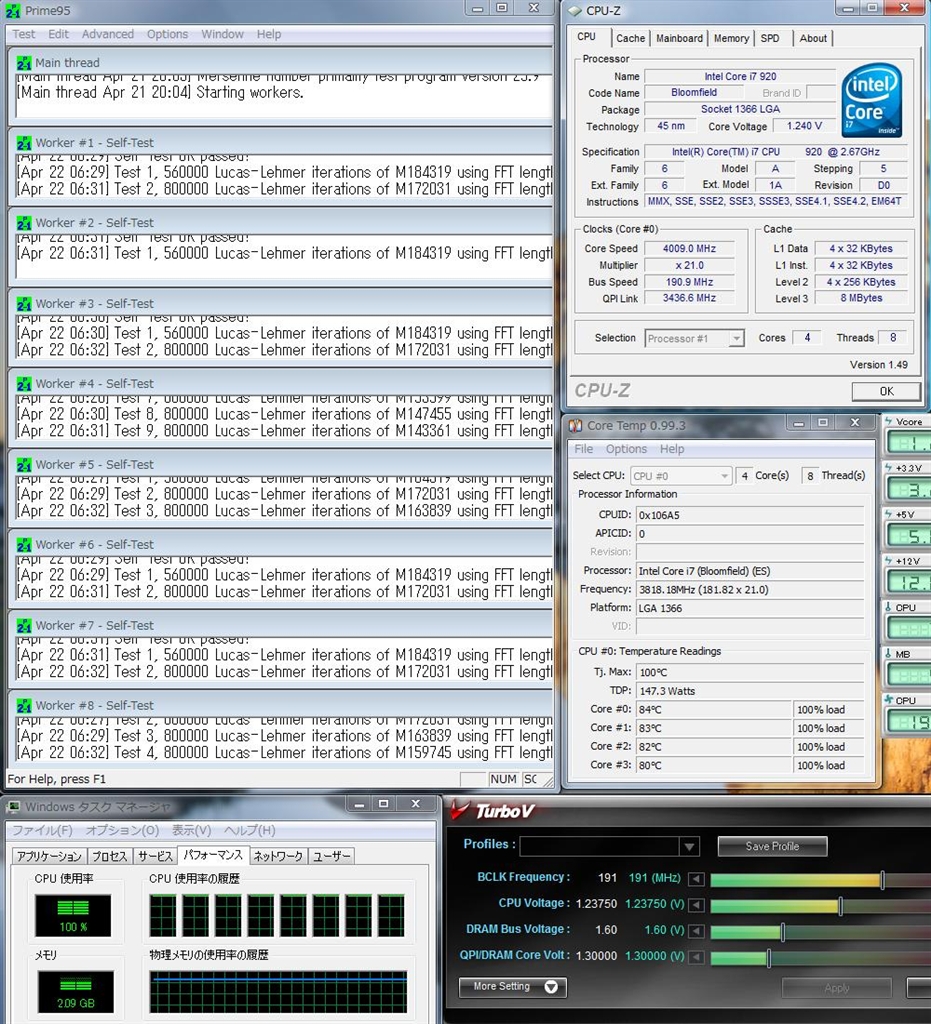Click the Core Temp thermometer icon in its title bar
Screen dimensions: 931x1024
575,426
